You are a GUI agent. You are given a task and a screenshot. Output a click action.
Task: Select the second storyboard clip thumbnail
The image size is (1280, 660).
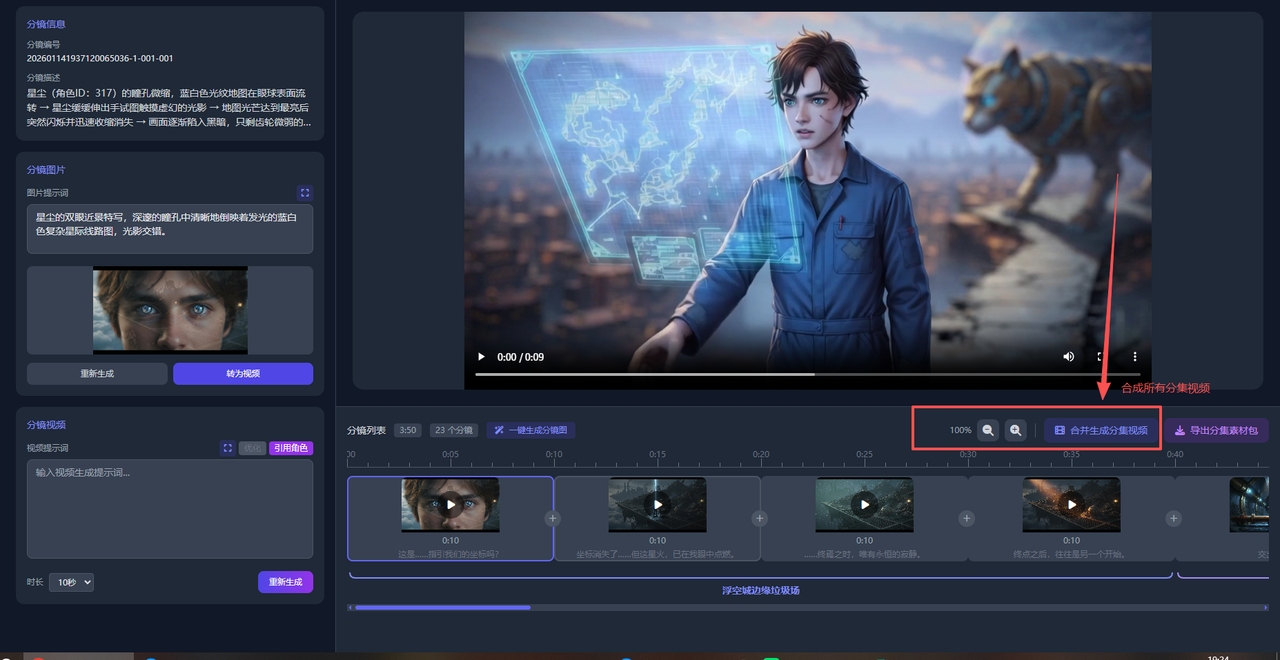[x=657, y=505]
